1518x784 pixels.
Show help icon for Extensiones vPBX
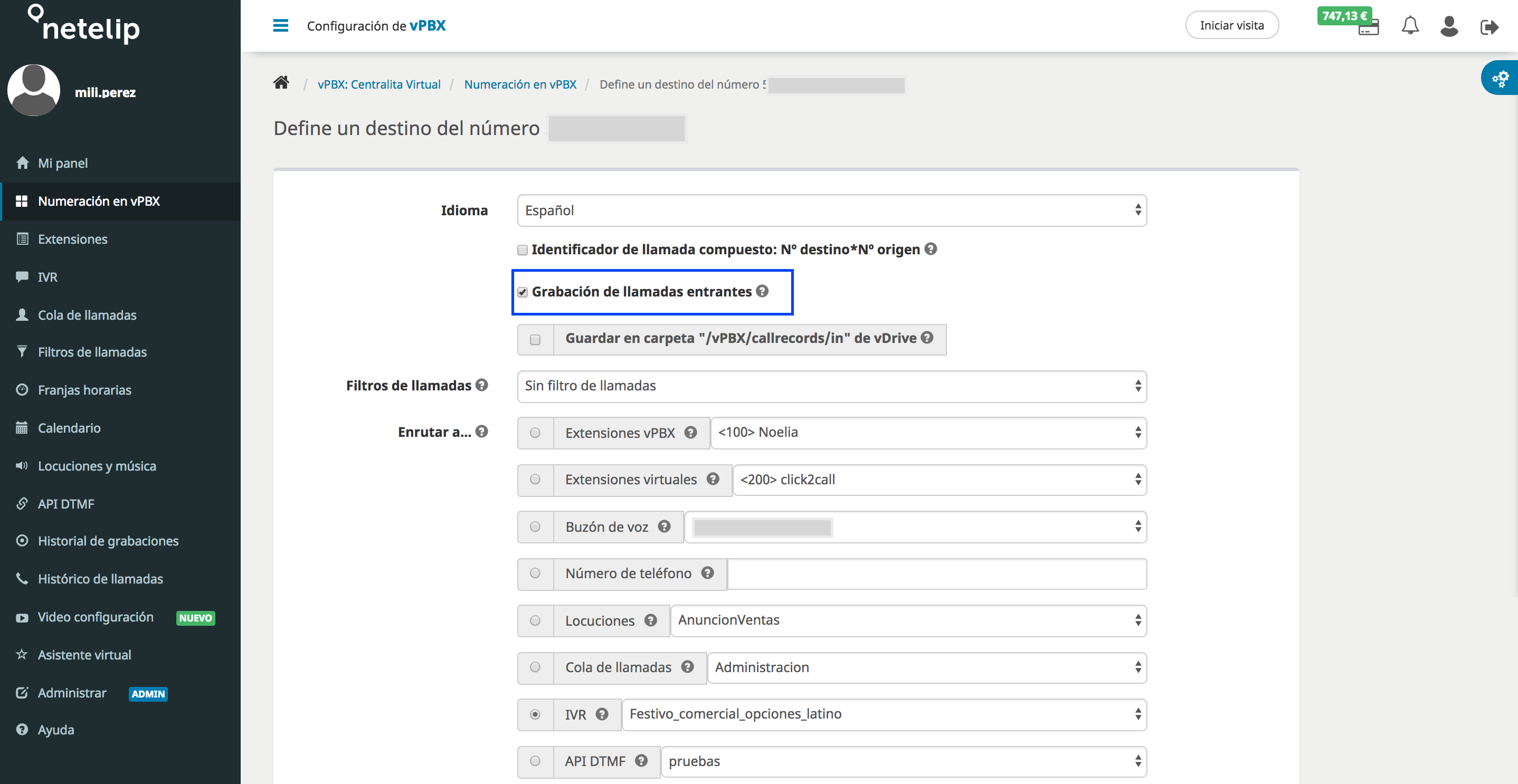click(x=690, y=432)
